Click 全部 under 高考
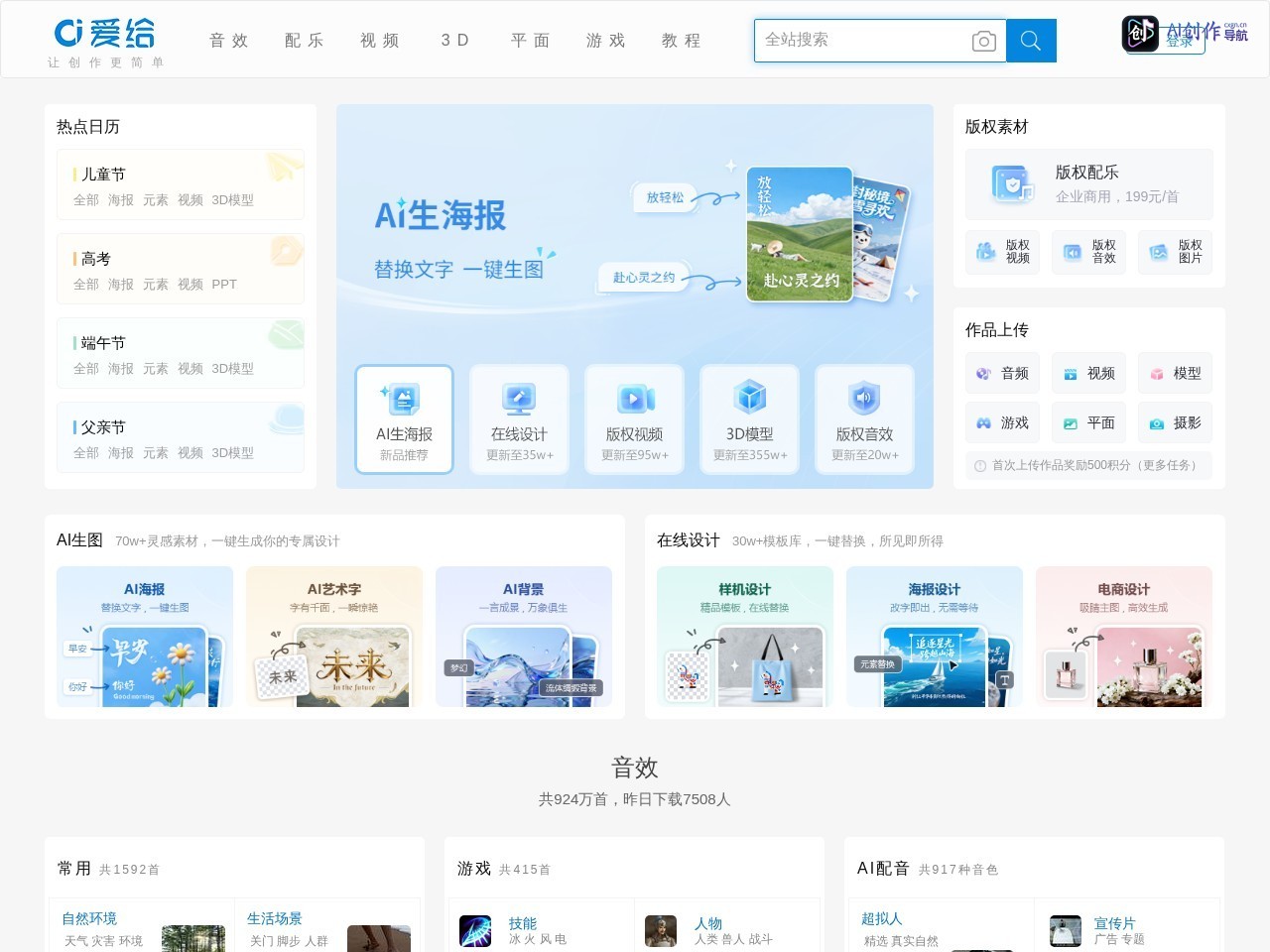 pos(86,285)
